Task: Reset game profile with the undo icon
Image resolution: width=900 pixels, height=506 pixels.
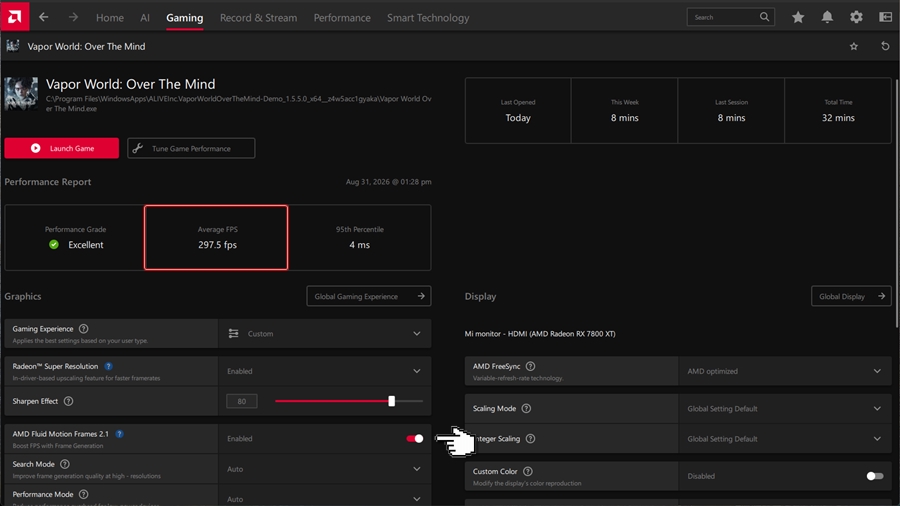Action: click(x=885, y=46)
